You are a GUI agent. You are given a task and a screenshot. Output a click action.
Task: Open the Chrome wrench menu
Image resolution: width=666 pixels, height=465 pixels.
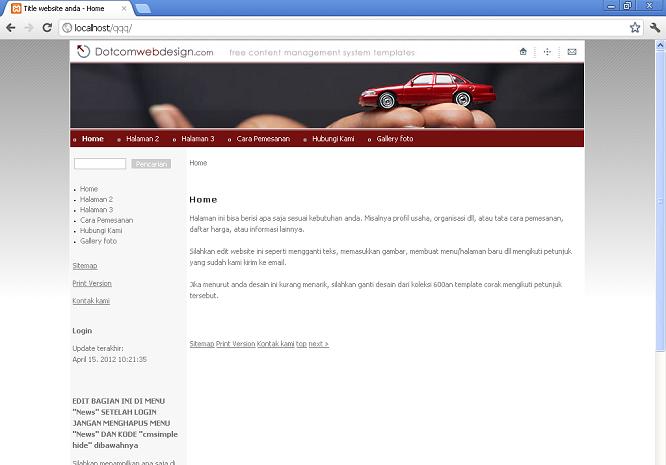655,28
